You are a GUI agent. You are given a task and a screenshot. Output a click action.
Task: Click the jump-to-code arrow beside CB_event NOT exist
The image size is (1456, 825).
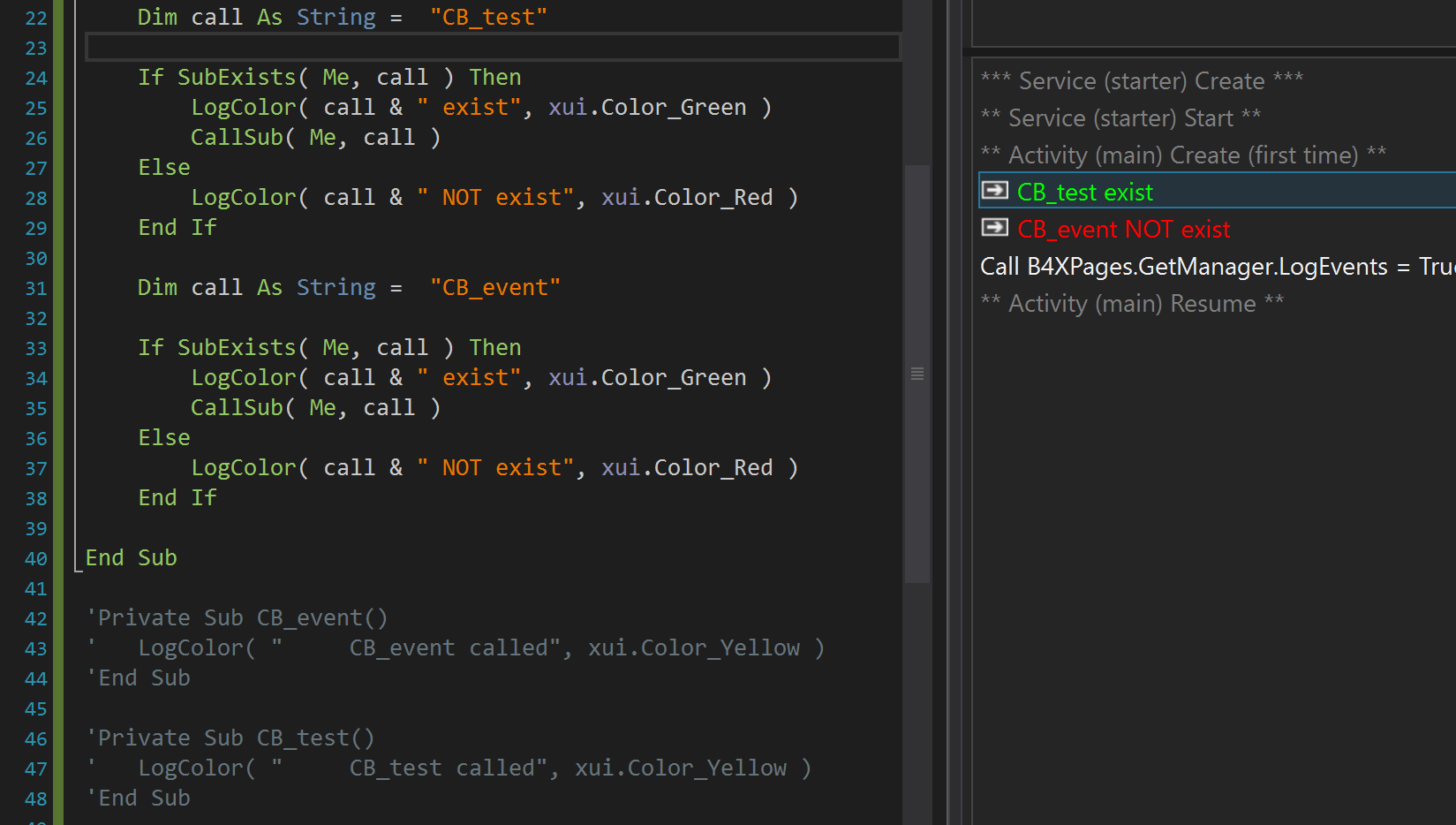coord(994,228)
